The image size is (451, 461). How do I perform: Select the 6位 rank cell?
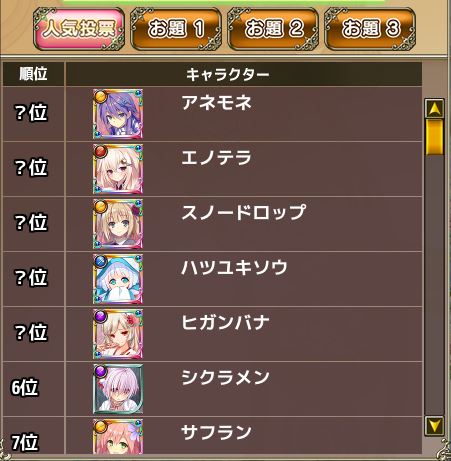pos(33,389)
